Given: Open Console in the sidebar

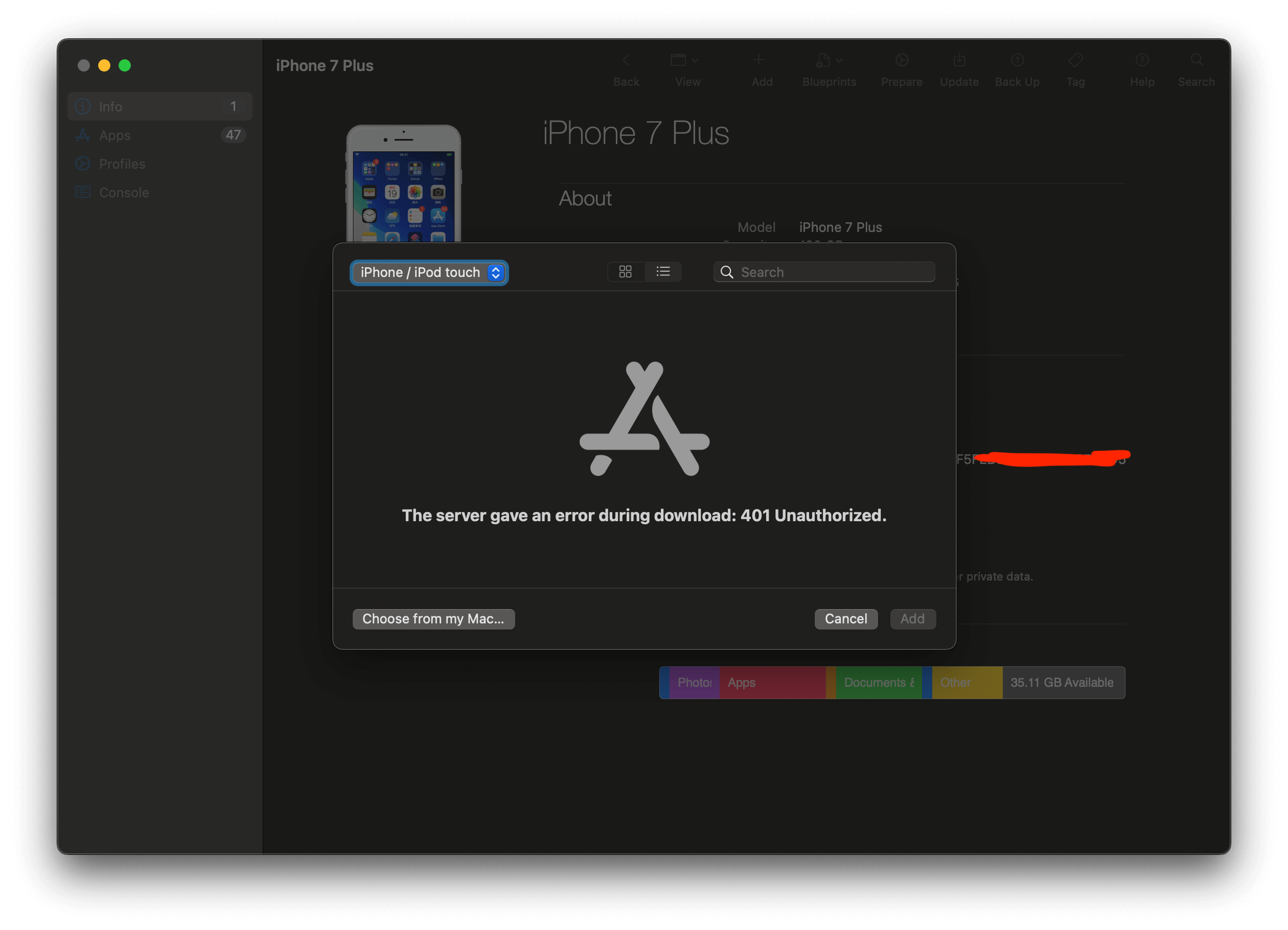Looking at the screenshot, I should click(123, 193).
